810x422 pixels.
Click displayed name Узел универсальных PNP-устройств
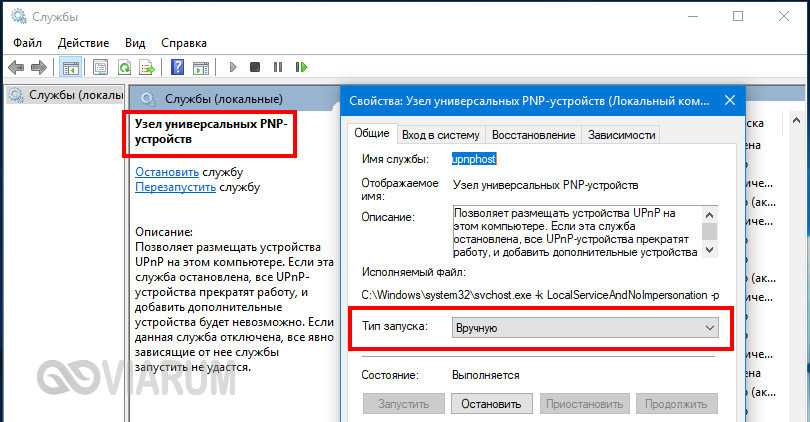(546, 185)
